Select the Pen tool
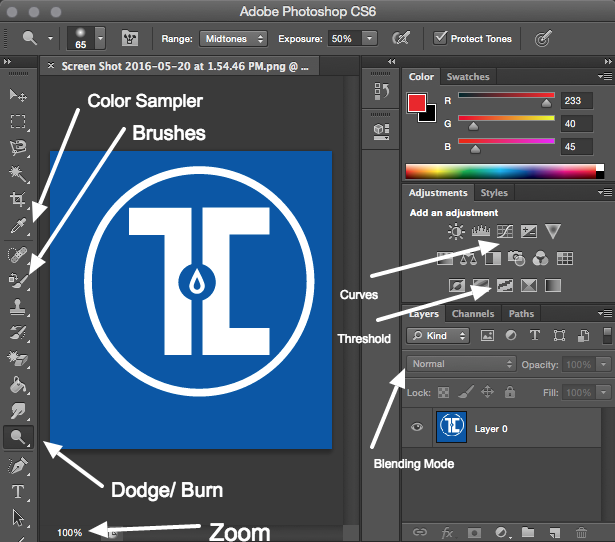The height and width of the screenshot is (542, 615). coord(18,466)
